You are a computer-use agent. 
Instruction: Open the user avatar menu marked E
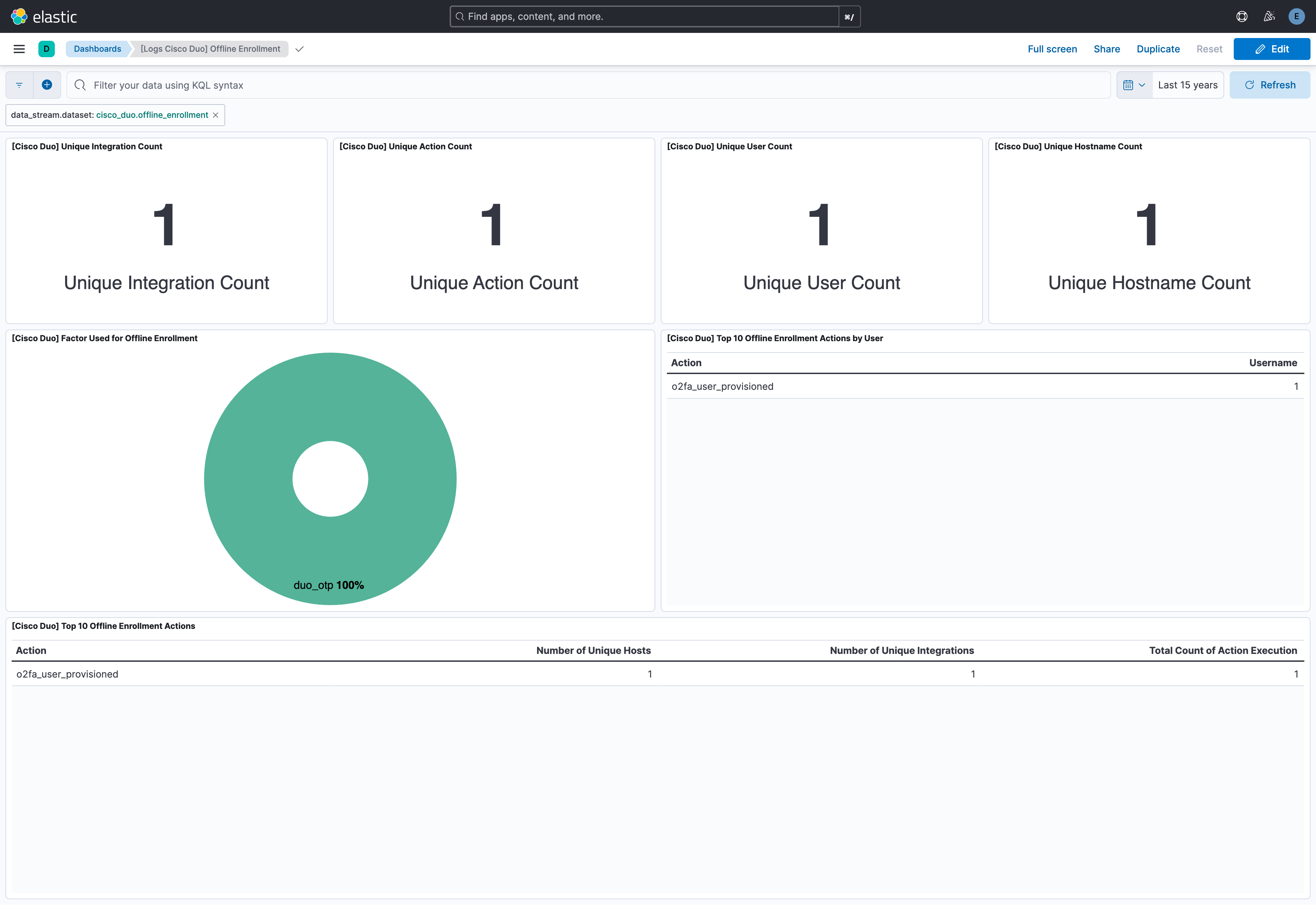click(1297, 16)
